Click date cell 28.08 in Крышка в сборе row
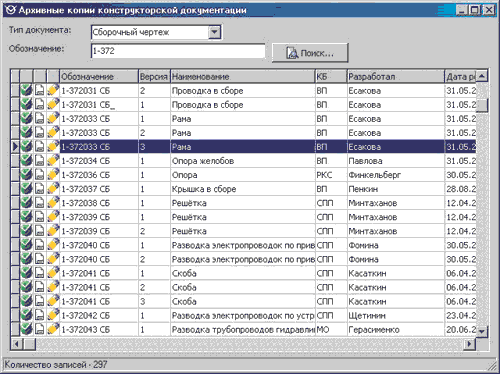Screen dimensions: 500x374 [460, 189]
